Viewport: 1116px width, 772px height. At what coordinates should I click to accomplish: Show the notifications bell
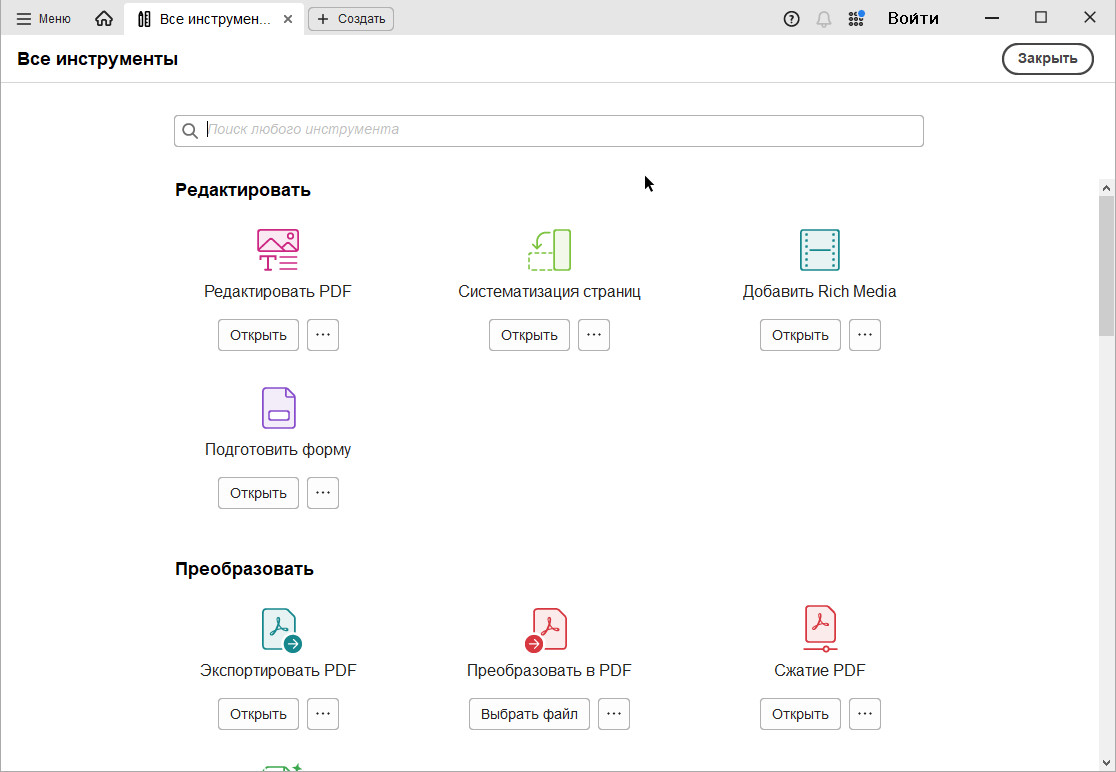pos(824,19)
